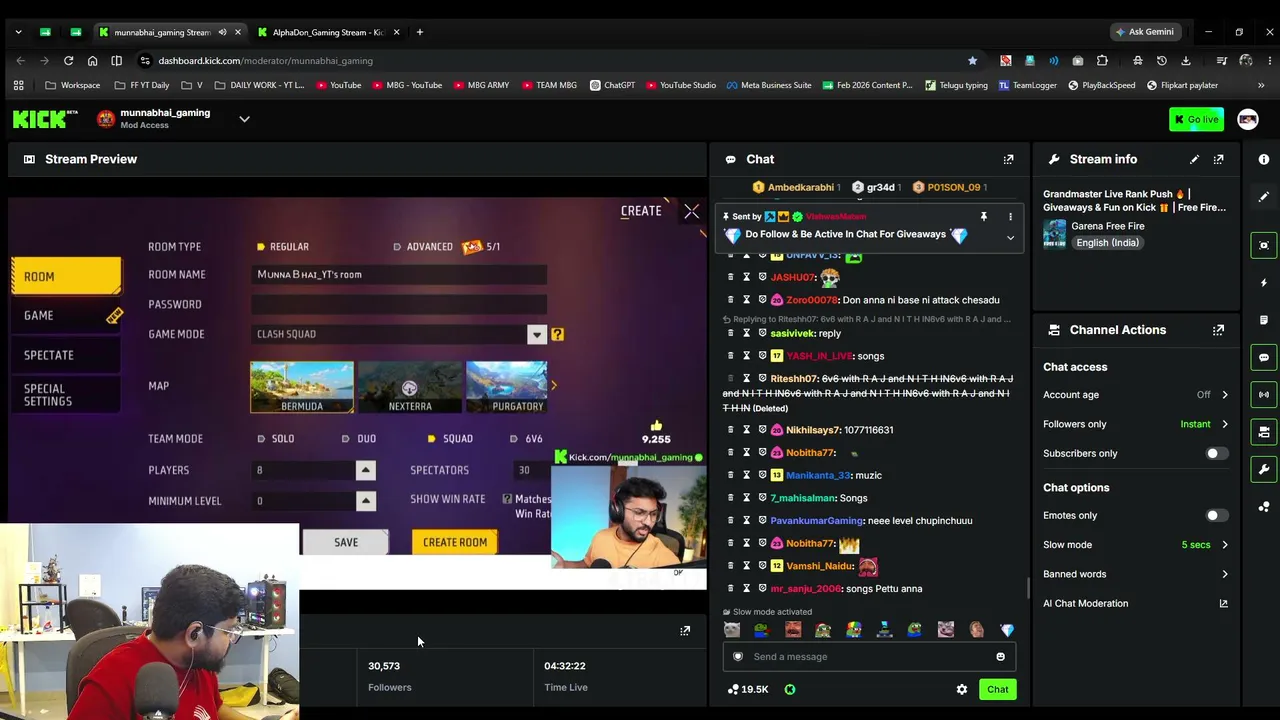The image size is (1280, 720).
Task: Open the document icon in right sidebar
Action: click(x=1264, y=320)
